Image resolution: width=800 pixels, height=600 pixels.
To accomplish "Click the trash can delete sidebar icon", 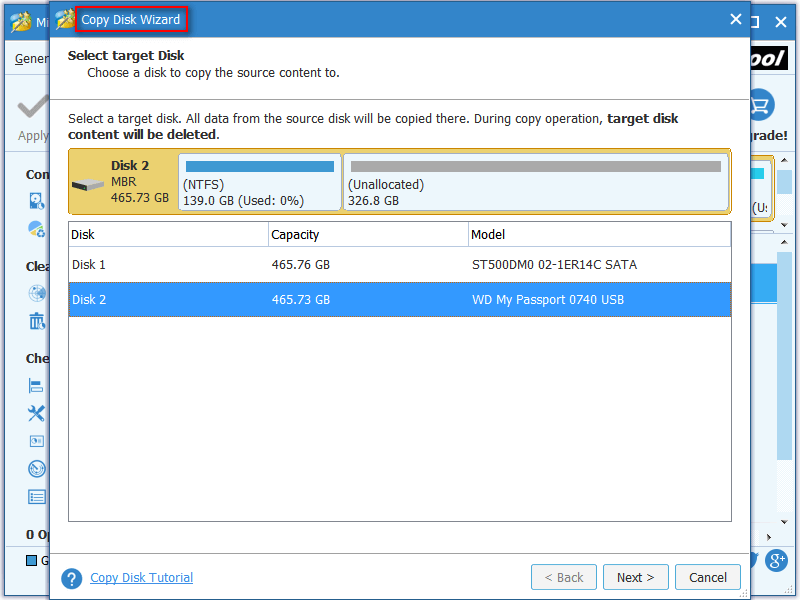I will [x=37, y=321].
